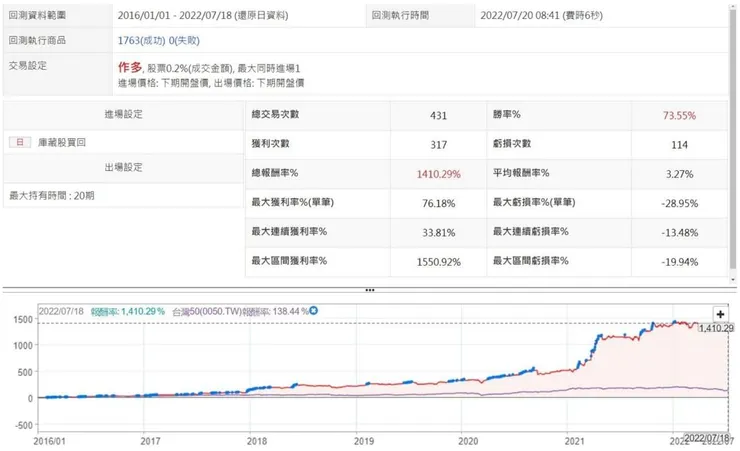Click the value -13.48%
Viewport: 740px width, 451px height.
pyautogui.click(x=680, y=233)
